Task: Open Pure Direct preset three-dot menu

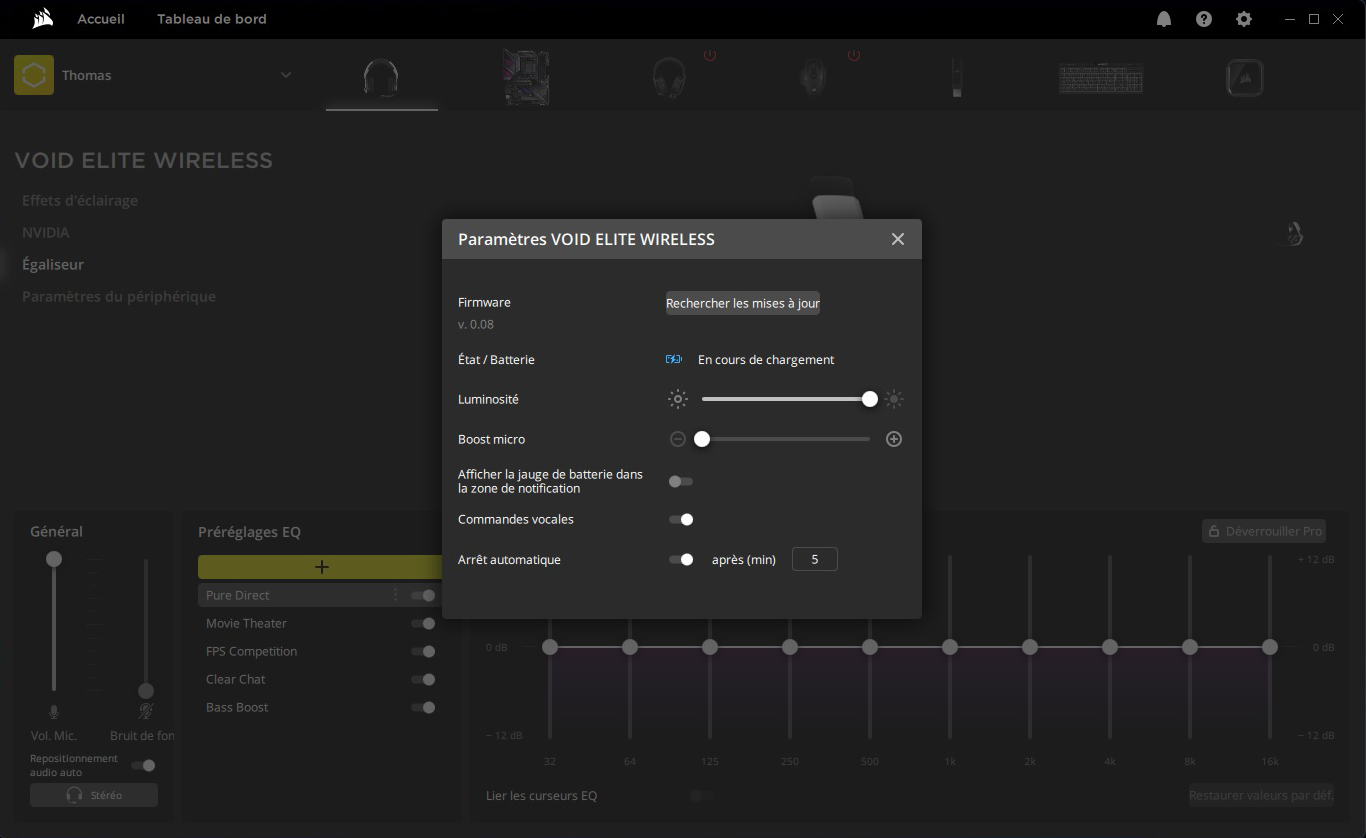Action: 395,595
